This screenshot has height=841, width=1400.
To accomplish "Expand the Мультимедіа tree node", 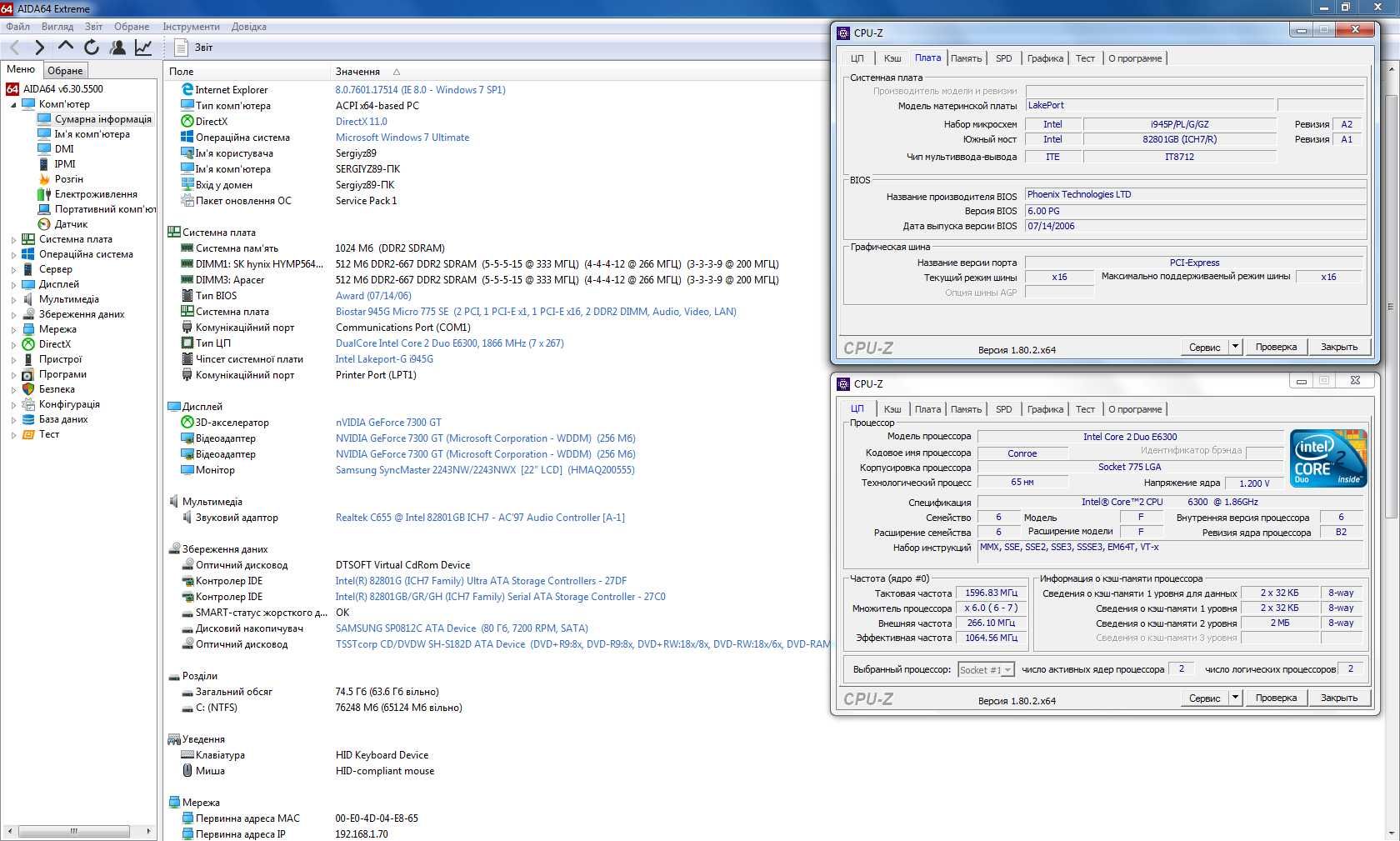I will point(13,300).
